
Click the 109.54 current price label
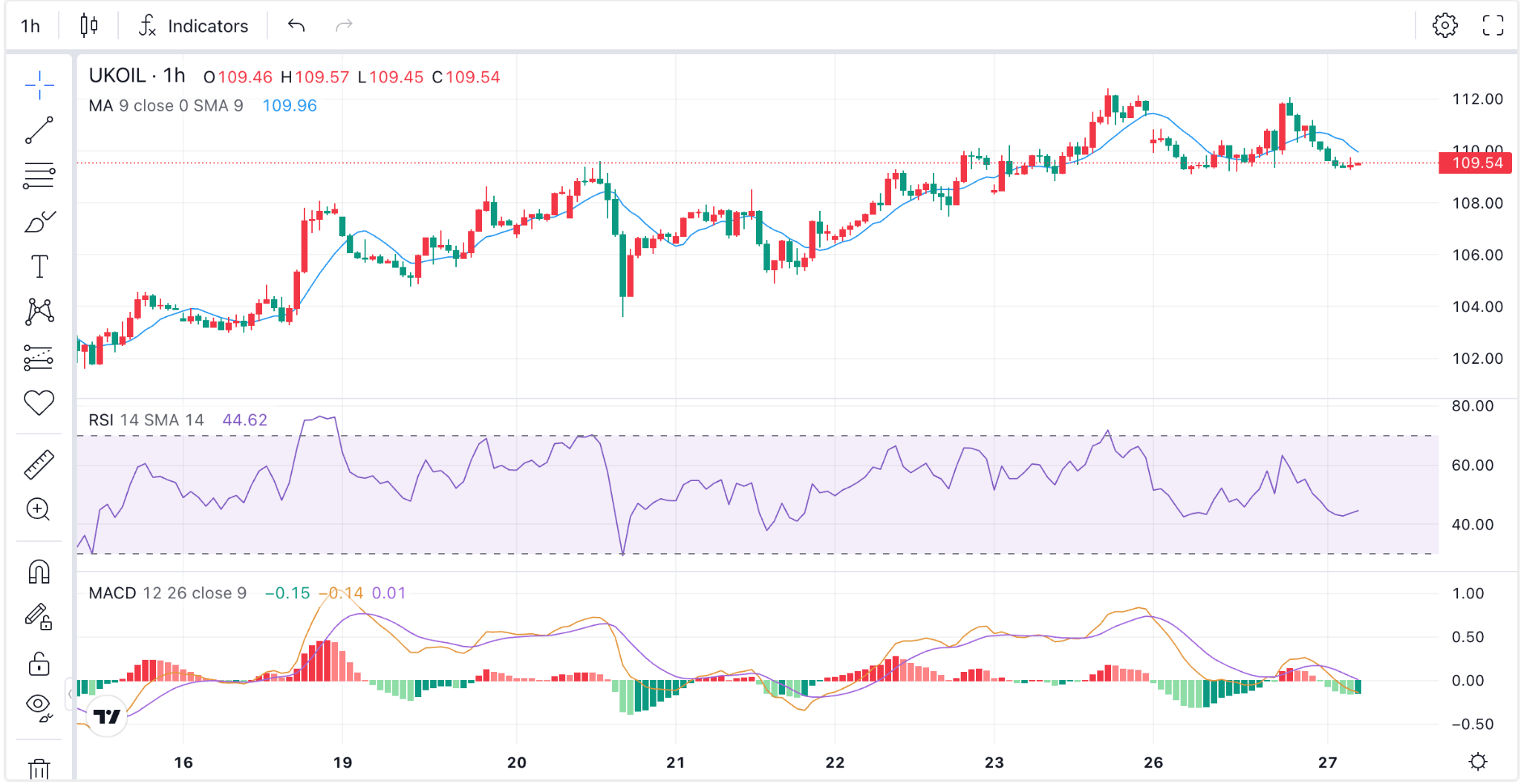click(1475, 163)
